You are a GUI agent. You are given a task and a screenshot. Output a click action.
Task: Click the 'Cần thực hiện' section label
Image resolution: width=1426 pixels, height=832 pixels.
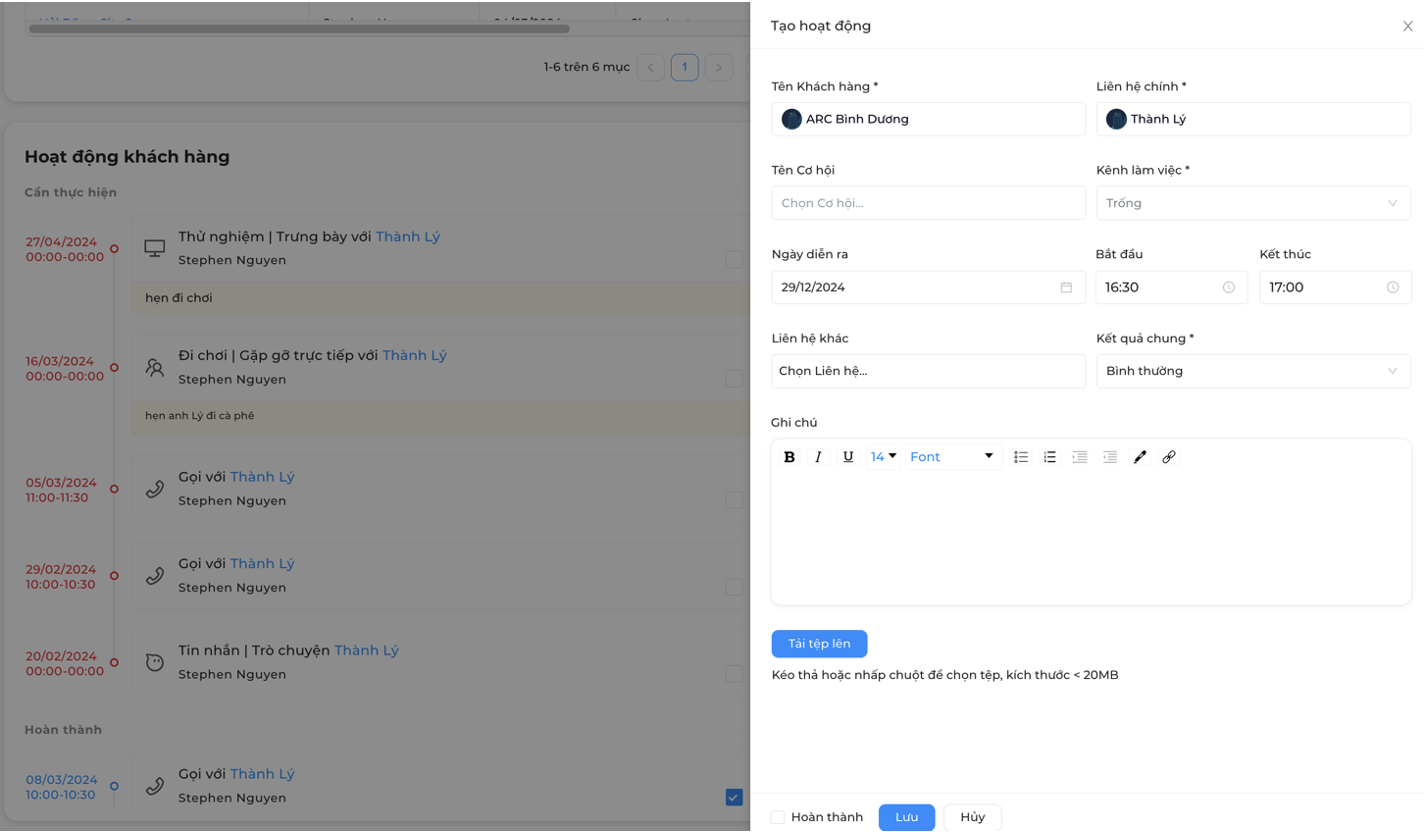point(71,193)
